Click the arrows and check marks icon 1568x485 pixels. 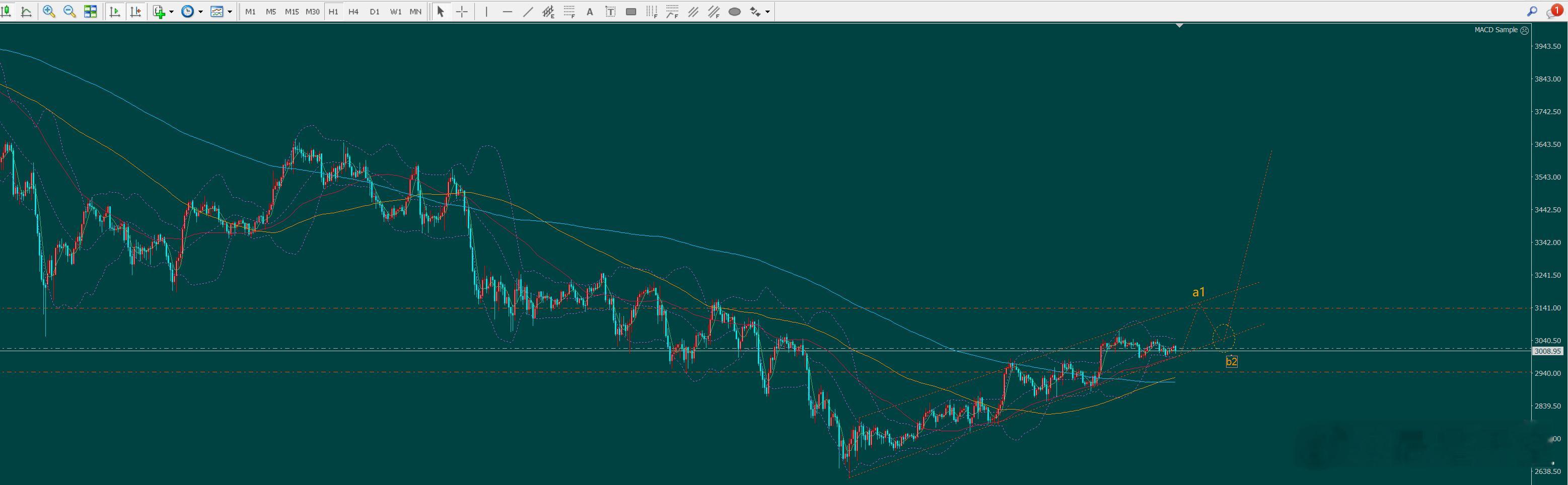coord(755,12)
